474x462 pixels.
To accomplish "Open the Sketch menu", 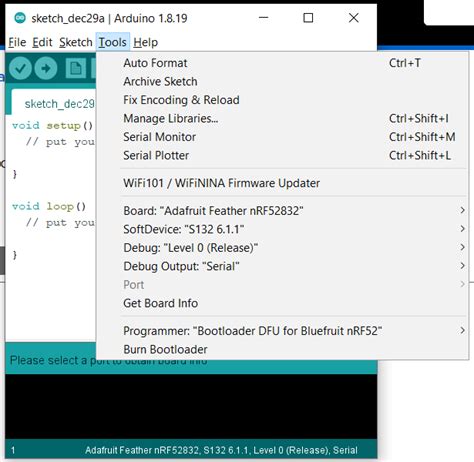I will pos(76,42).
